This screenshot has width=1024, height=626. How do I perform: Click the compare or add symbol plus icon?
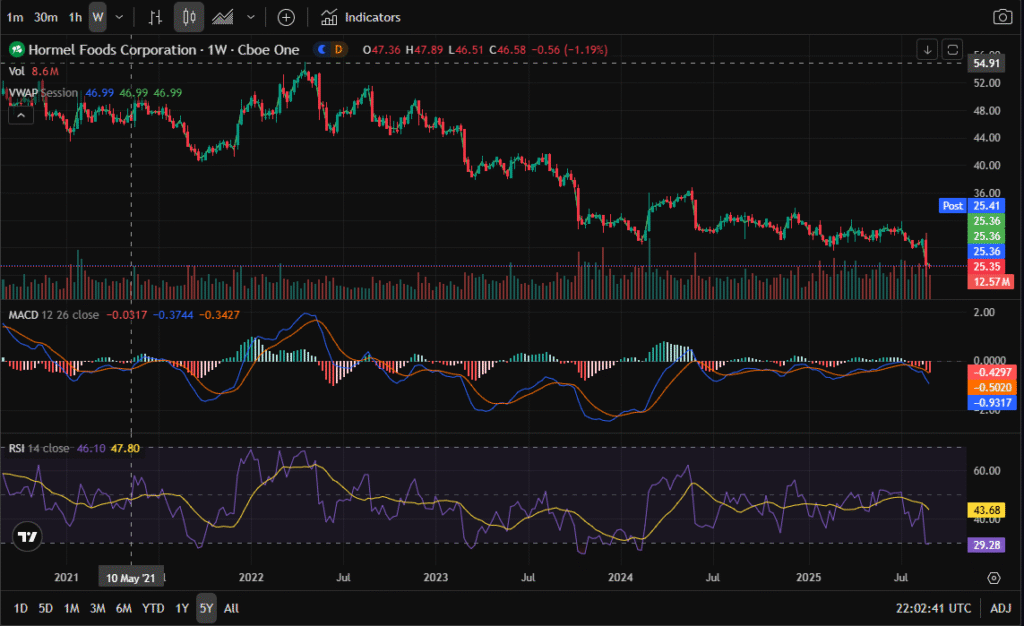[x=286, y=17]
